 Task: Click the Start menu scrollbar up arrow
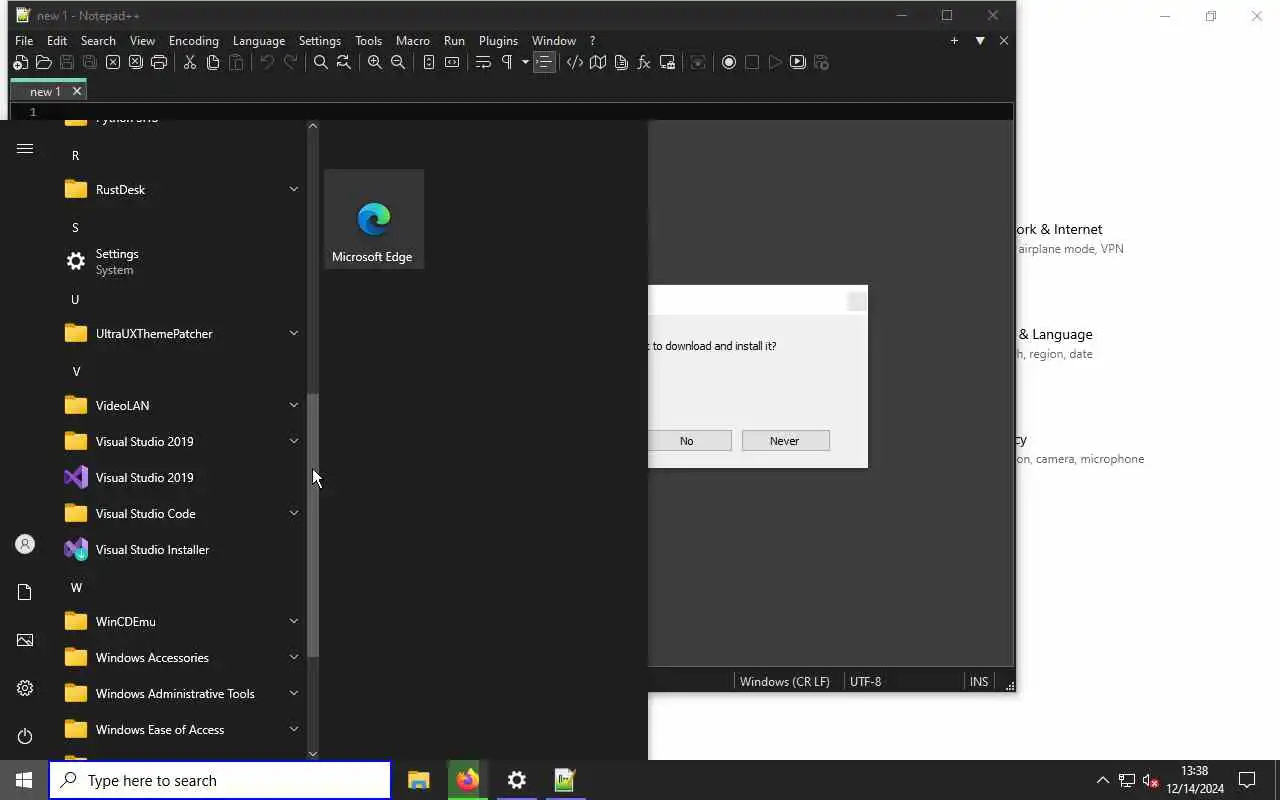pyautogui.click(x=313, y=126)
